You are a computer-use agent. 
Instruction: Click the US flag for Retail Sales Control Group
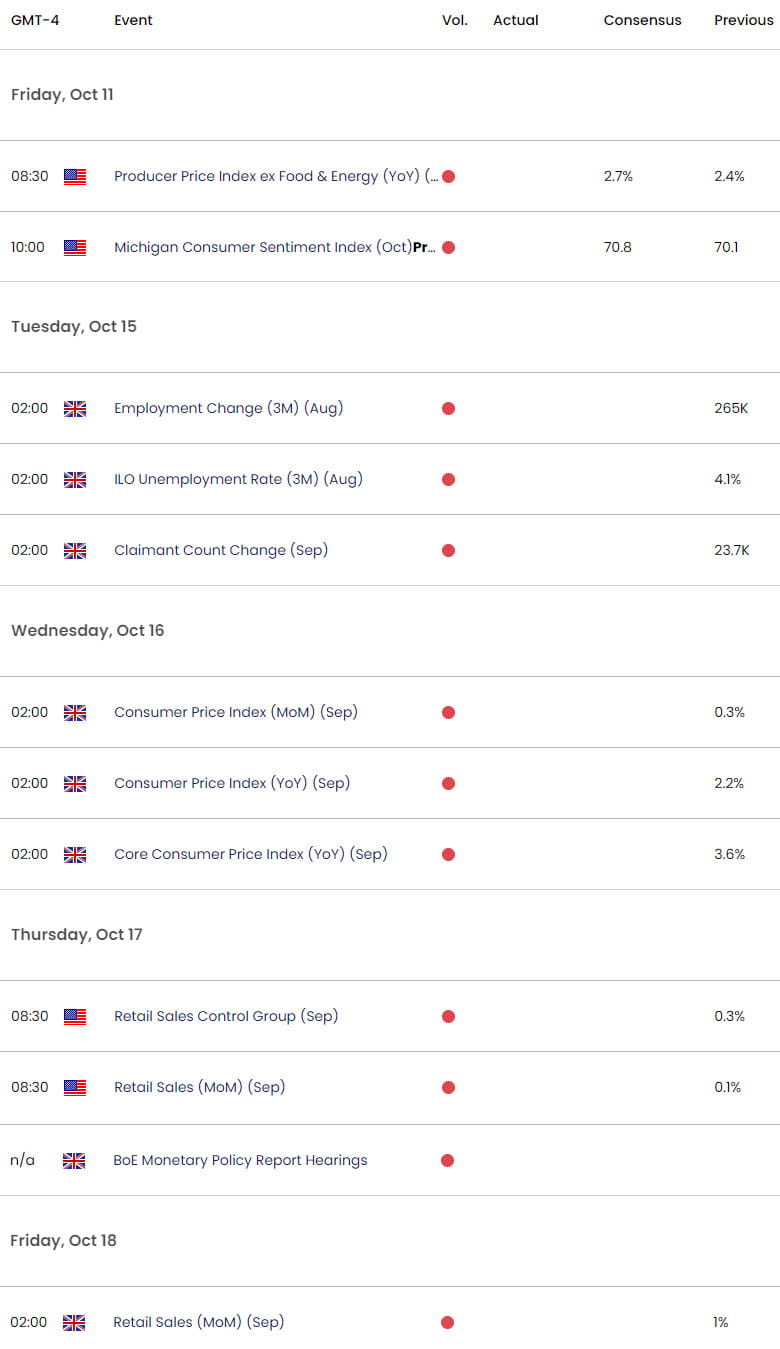[x=75, y=1016]
